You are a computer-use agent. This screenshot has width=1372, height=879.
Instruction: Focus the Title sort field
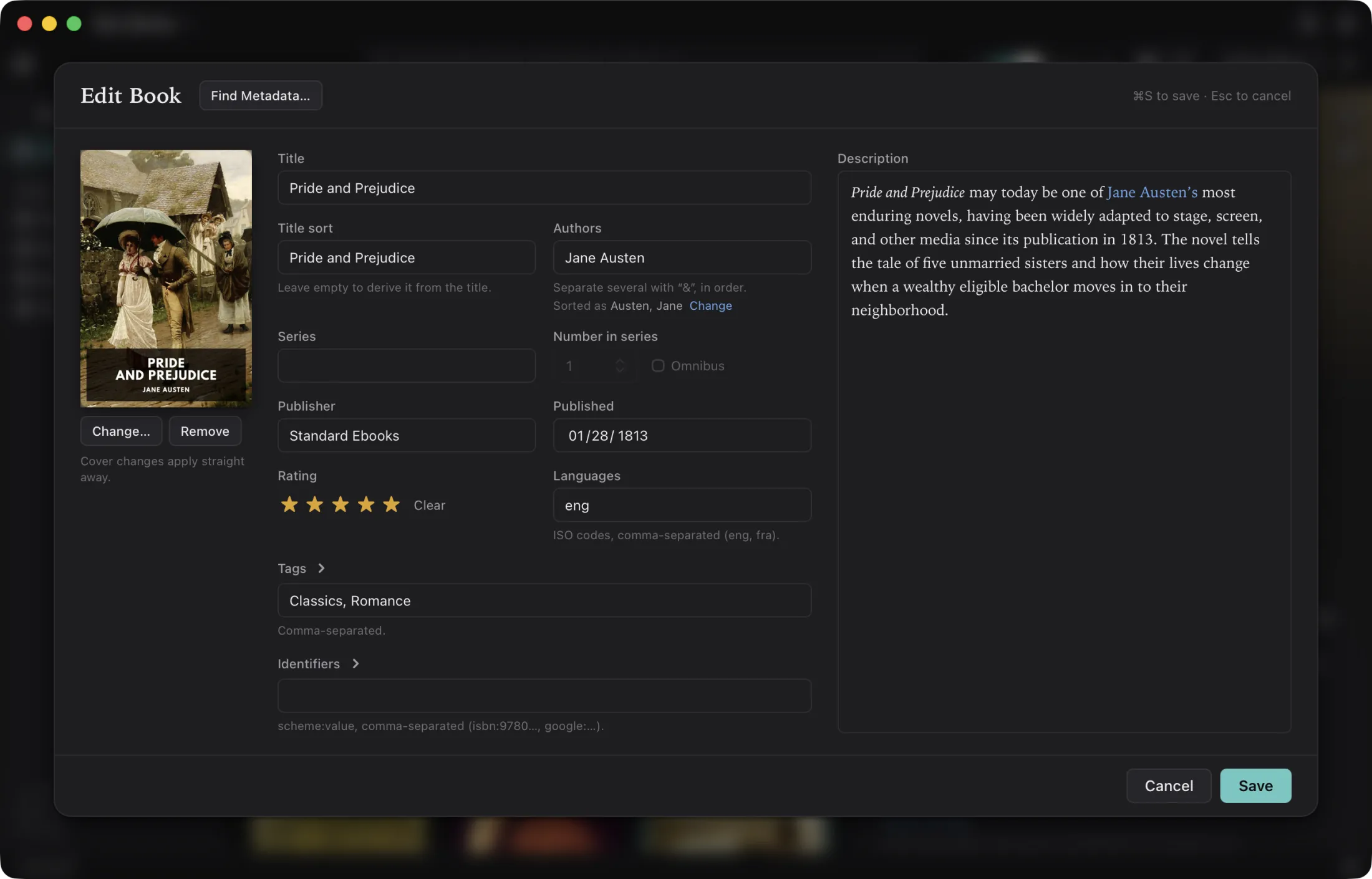tap(406, 257)
